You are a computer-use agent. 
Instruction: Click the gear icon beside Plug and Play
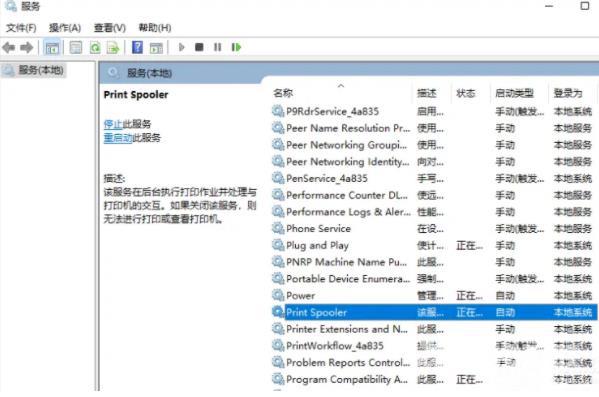pyautogui.click(x=278, y=245)
